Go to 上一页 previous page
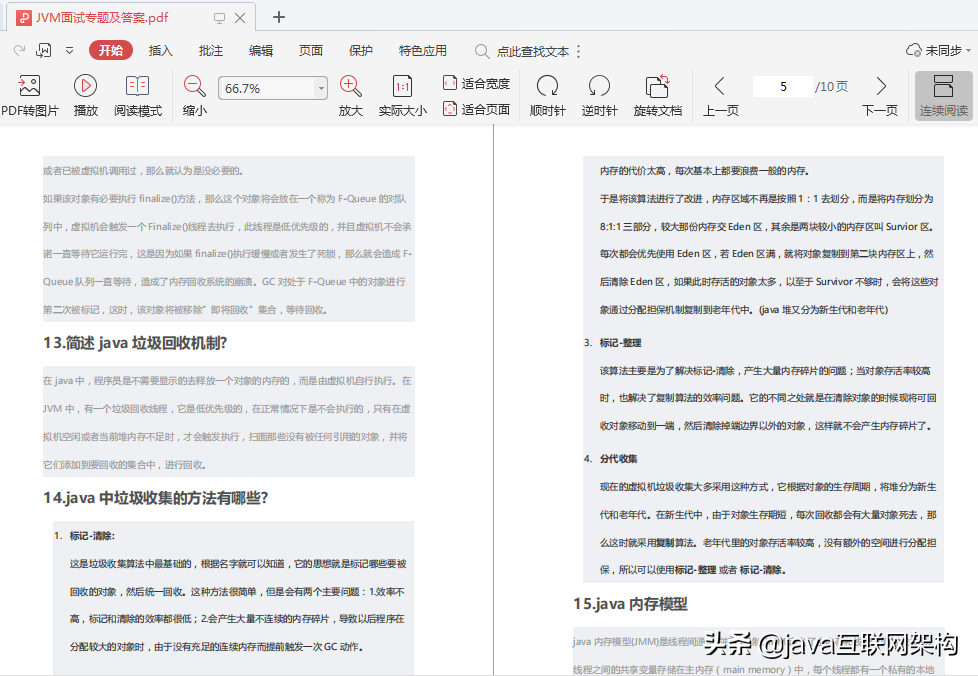Image resolution: width=978 pixels, height=676 pixels. click(720, 95)
